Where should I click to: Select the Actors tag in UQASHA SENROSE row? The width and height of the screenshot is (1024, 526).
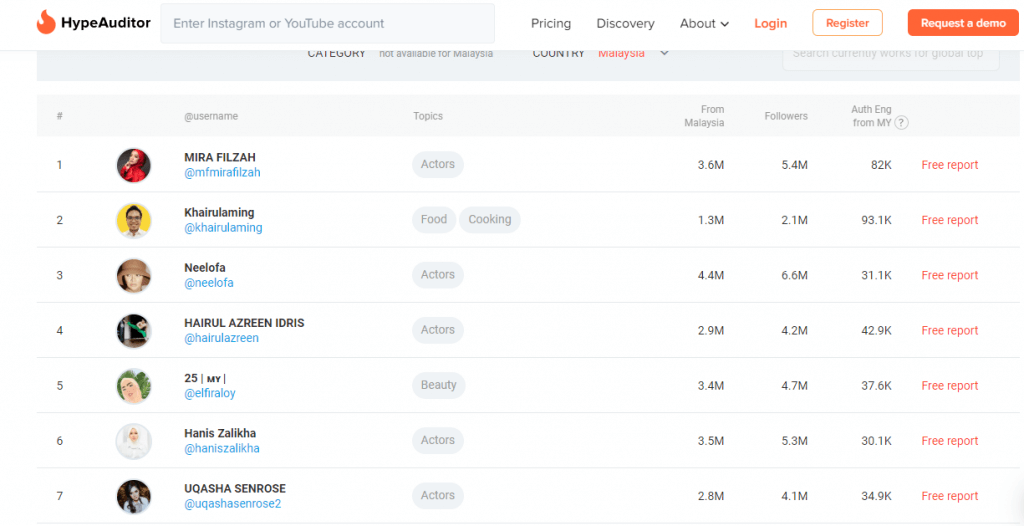[x=438, y=496]
